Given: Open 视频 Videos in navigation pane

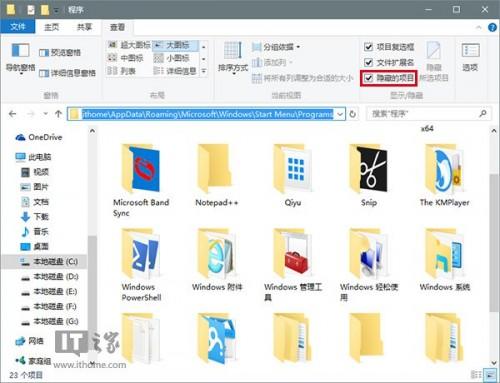Looking at the screenshot, I should tap(35, 172).
